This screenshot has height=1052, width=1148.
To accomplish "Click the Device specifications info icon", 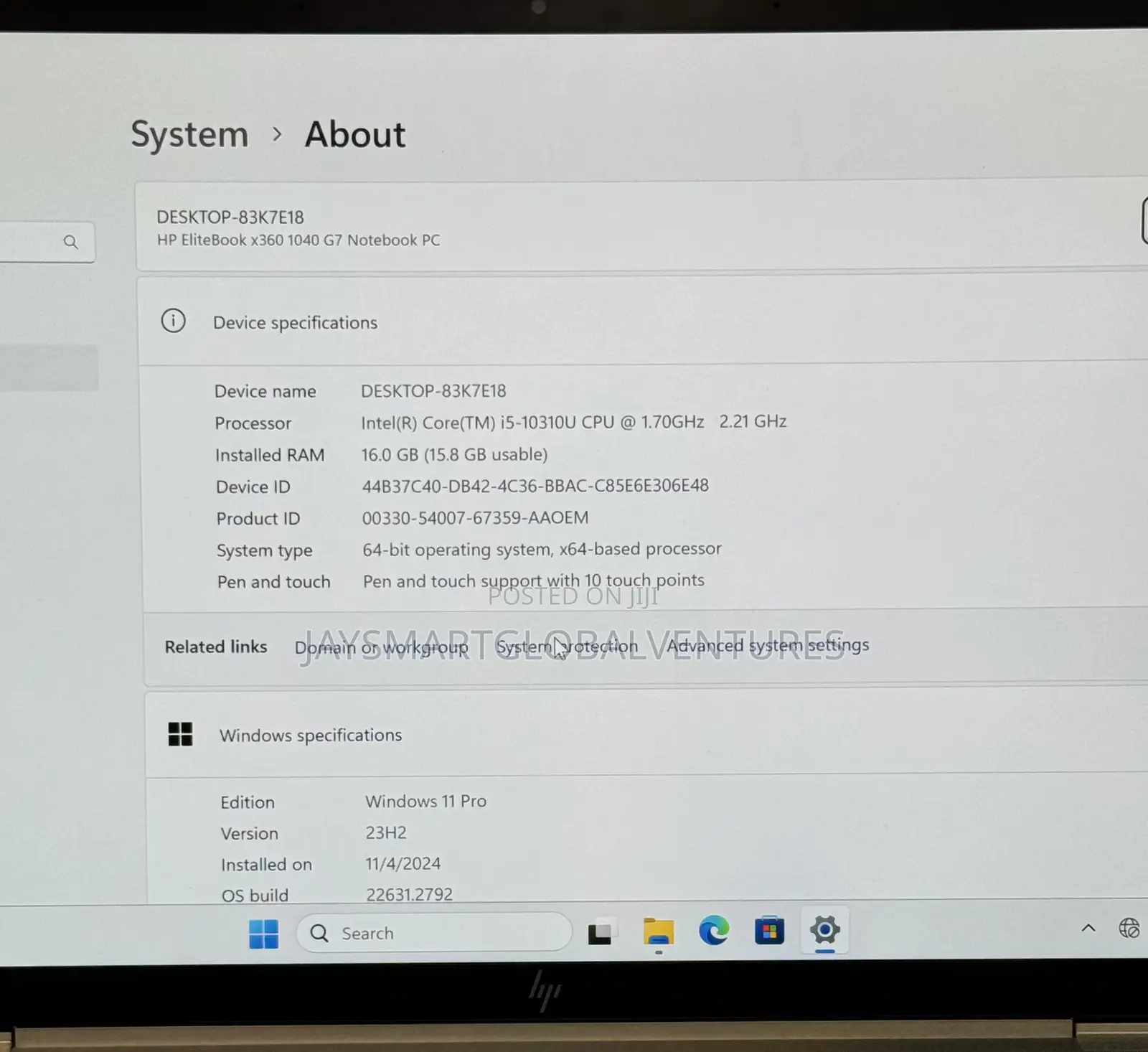I will [x=173, y=321].
